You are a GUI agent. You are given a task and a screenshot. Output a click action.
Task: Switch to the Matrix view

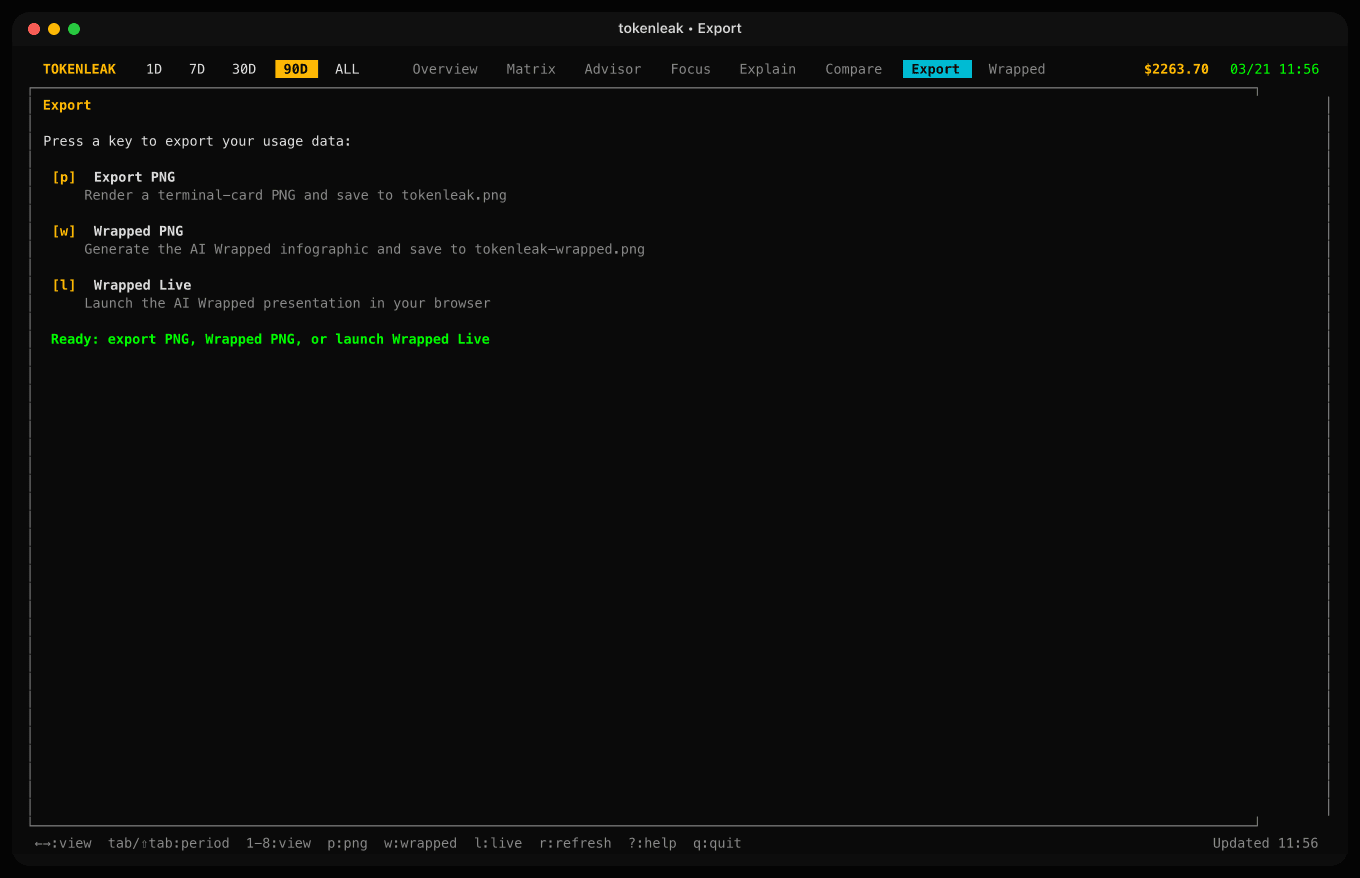point(531,69)
